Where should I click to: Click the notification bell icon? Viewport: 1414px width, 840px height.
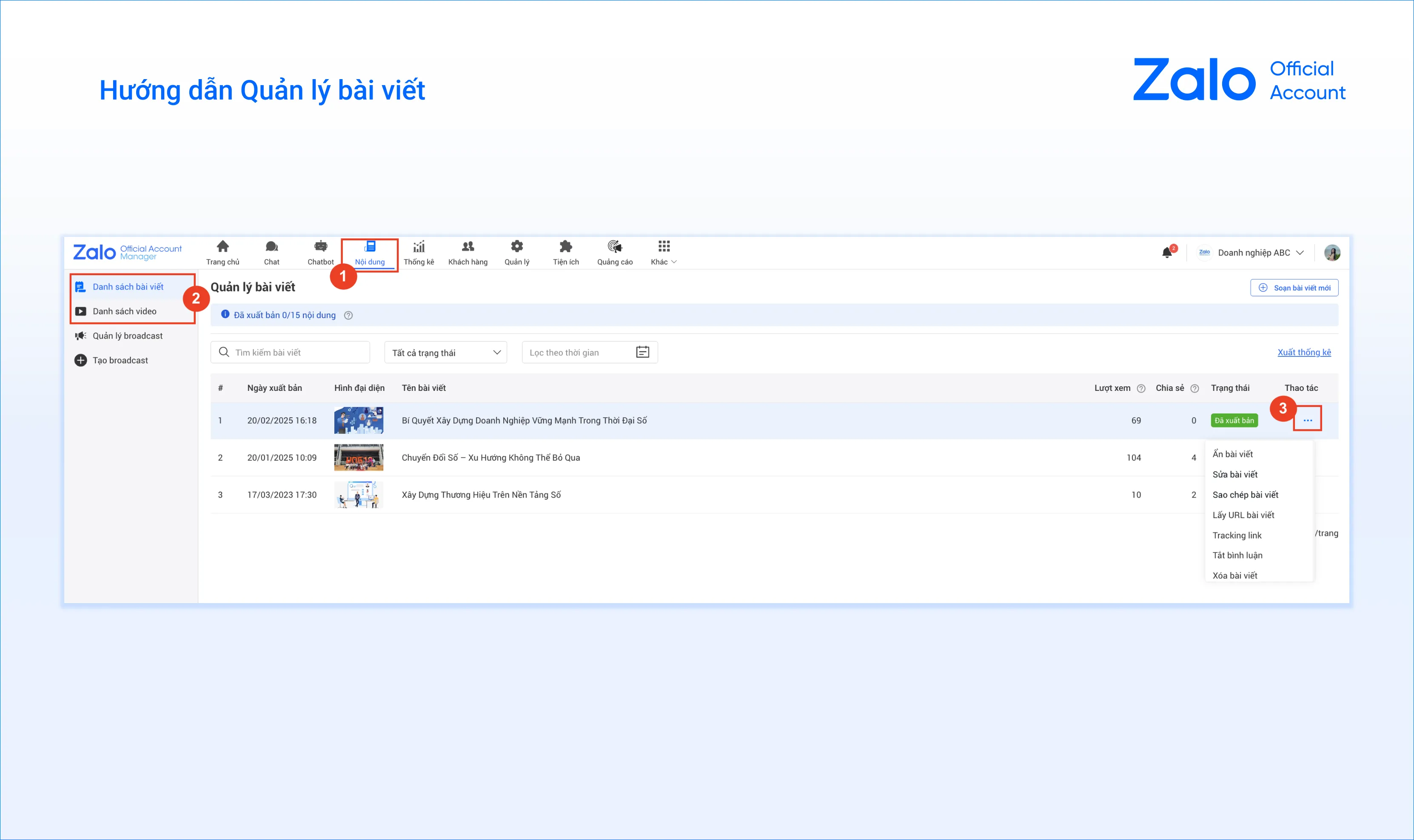pyautogui.click(x=1166, y=253)
